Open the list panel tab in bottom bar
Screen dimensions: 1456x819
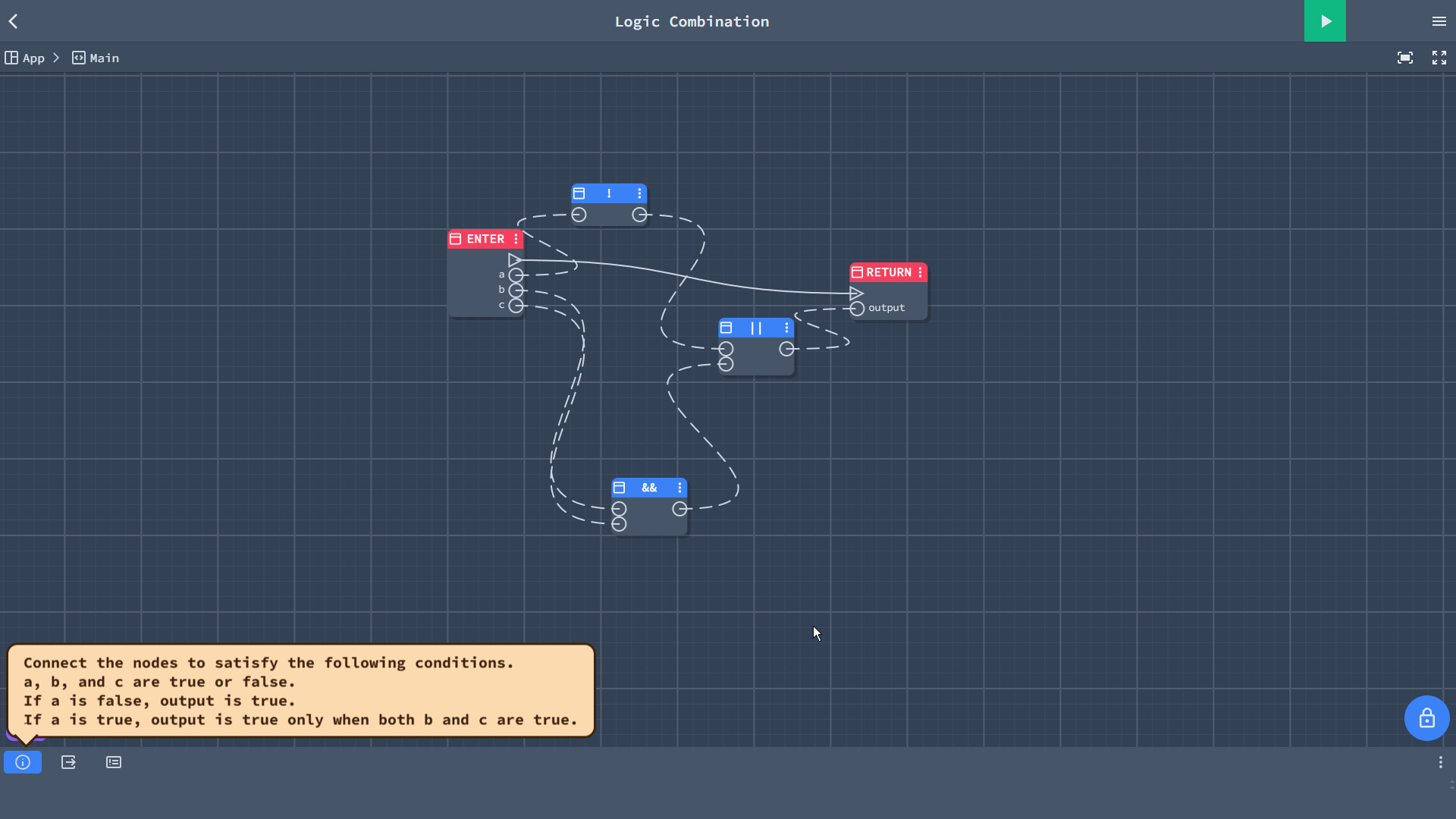click(114, 762)
